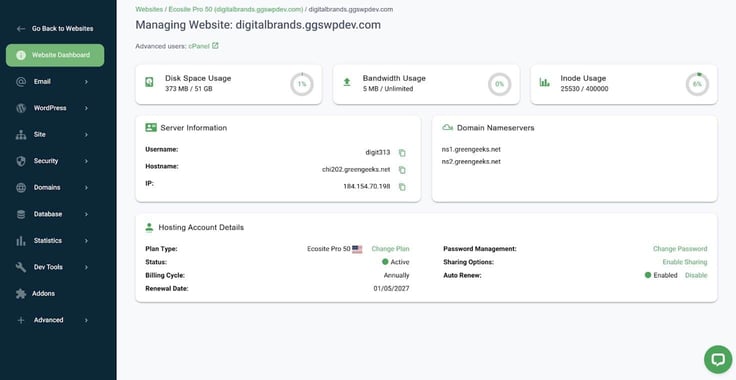The width and height of the screenshot is (736, 380).
Task: Click the Ecosite Pro 50 breadcrumb link
Action: pos(236,9)
